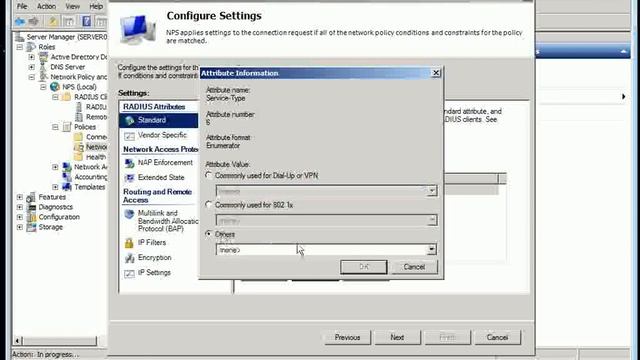Image resolution: width=640 pixels, height=360 pixels.
Task: Expand the Storage tree node
Action: coord(20,227)
